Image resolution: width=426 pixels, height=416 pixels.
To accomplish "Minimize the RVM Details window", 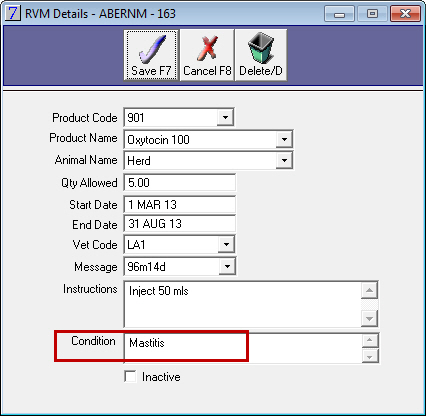I will coord(339,14).
